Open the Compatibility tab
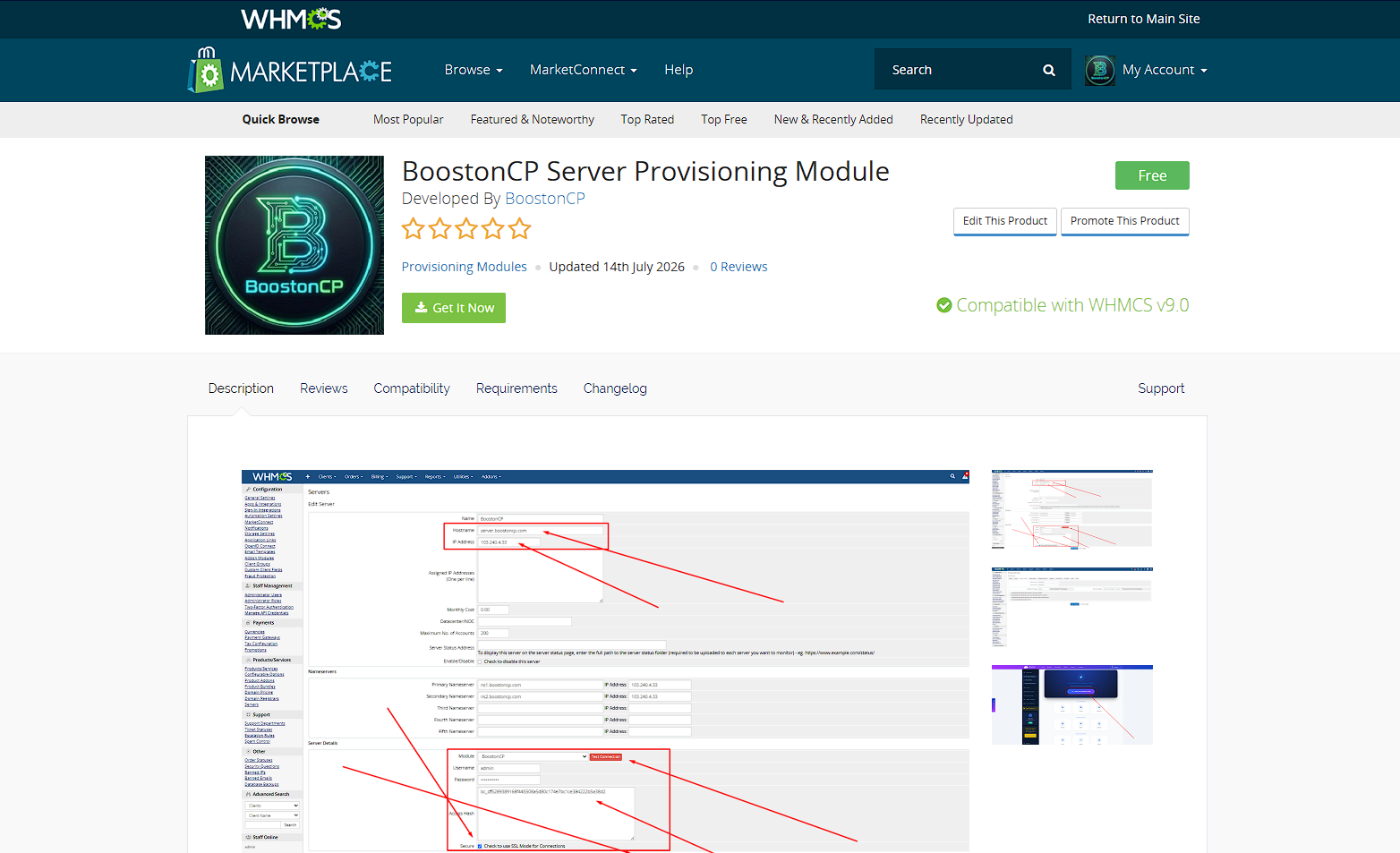Image resolution: width=1400 pixels, height=853 pixels. click(412, 388)
